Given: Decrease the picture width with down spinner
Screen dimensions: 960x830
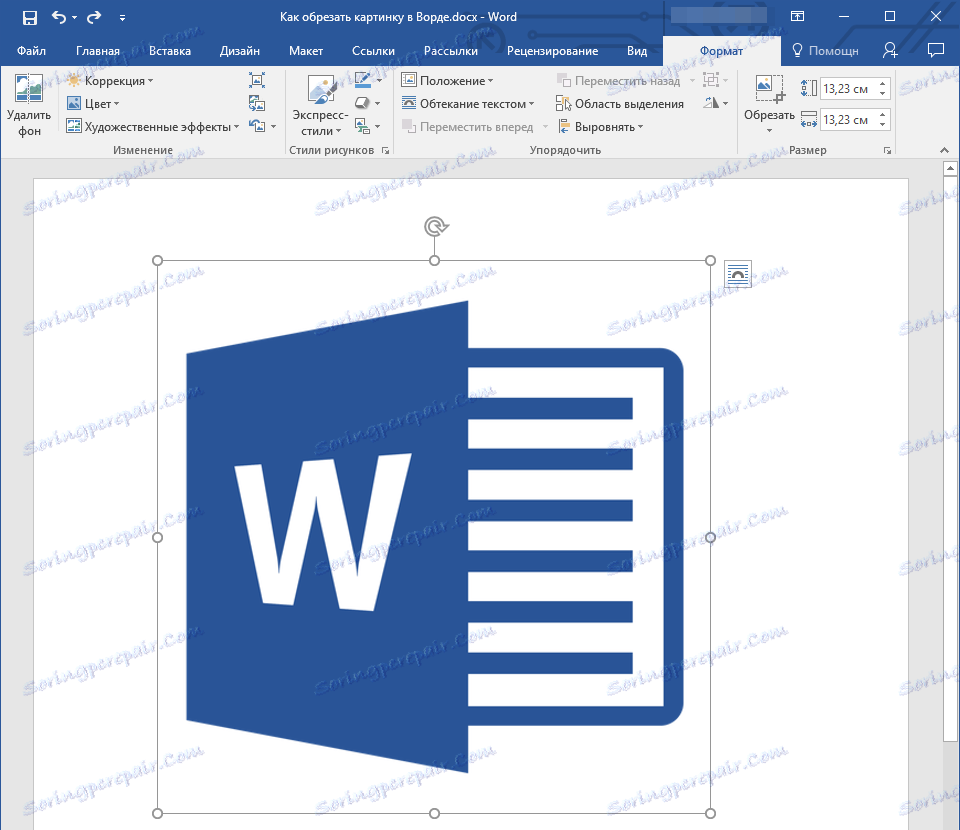Looking at the screenshot, I should point(882,125).
